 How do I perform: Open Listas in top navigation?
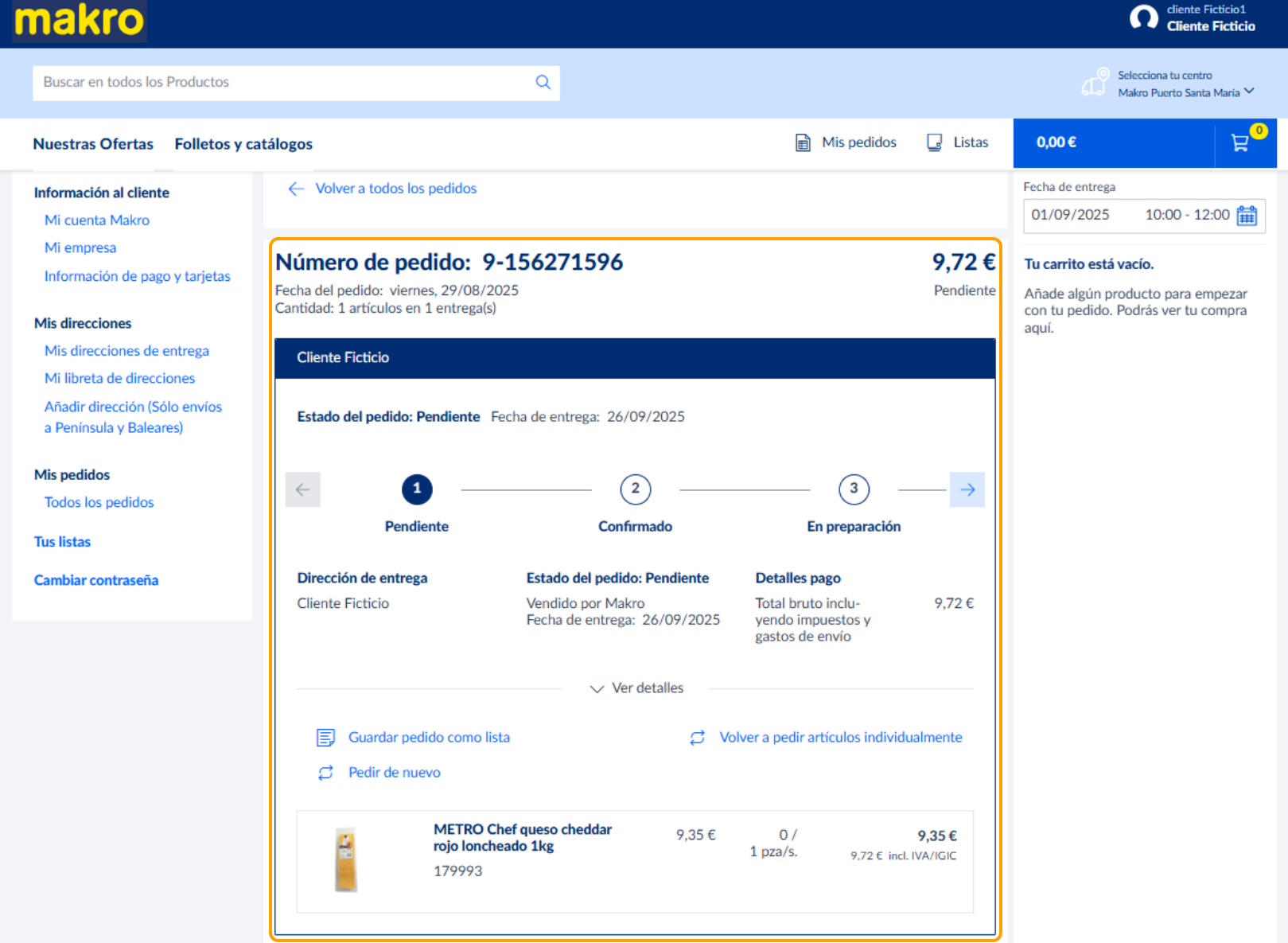pos(971,142)
